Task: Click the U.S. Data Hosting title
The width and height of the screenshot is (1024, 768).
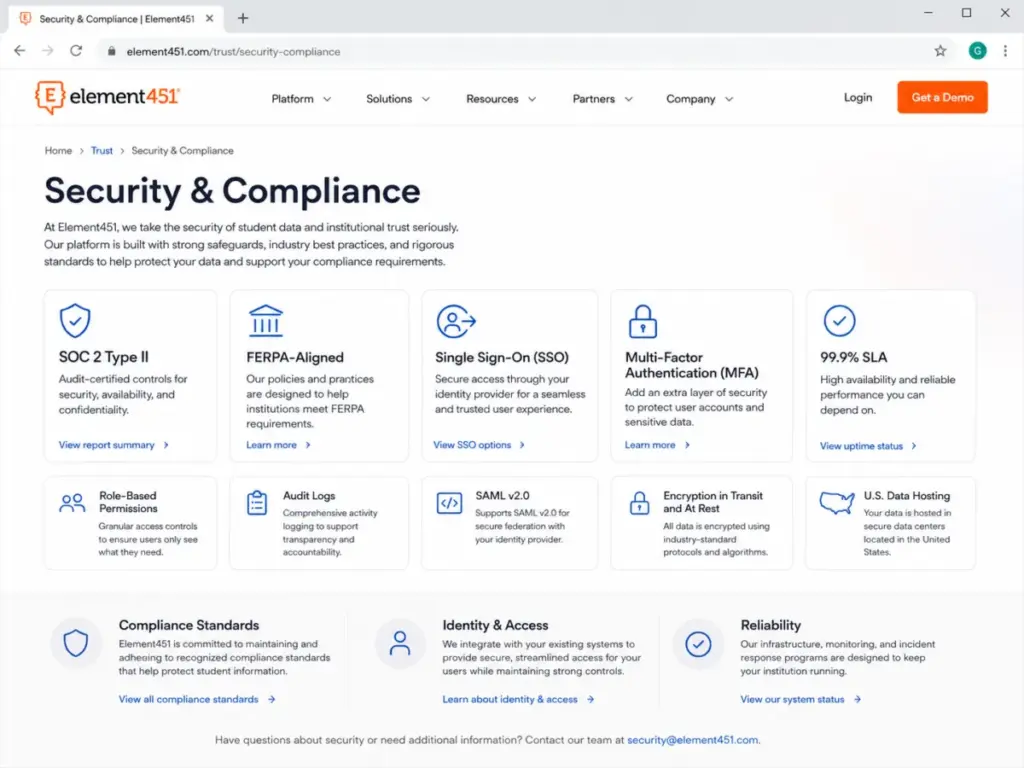Action: pos(906,496)
